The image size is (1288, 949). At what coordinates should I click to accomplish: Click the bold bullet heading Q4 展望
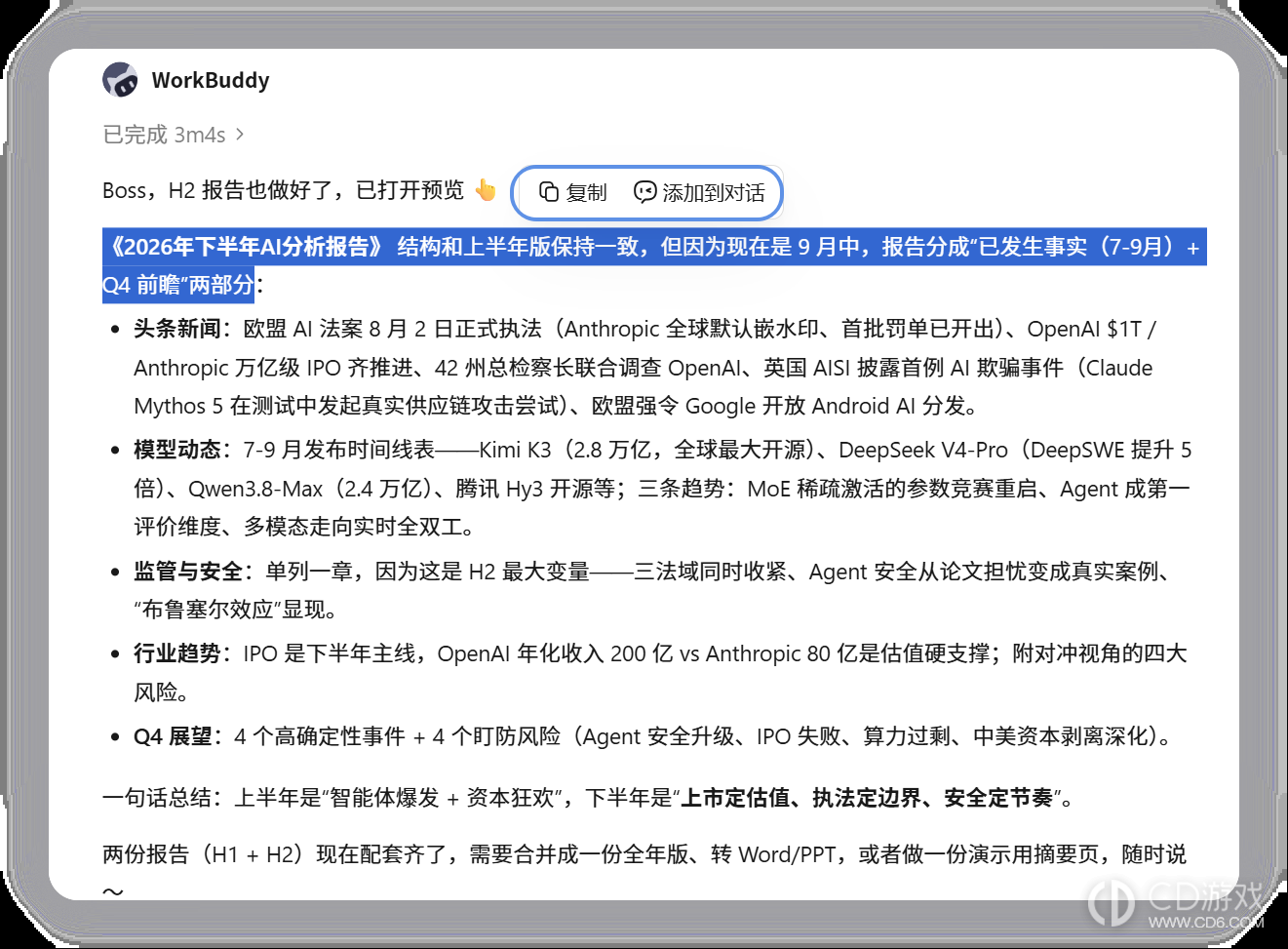[173, 736]
